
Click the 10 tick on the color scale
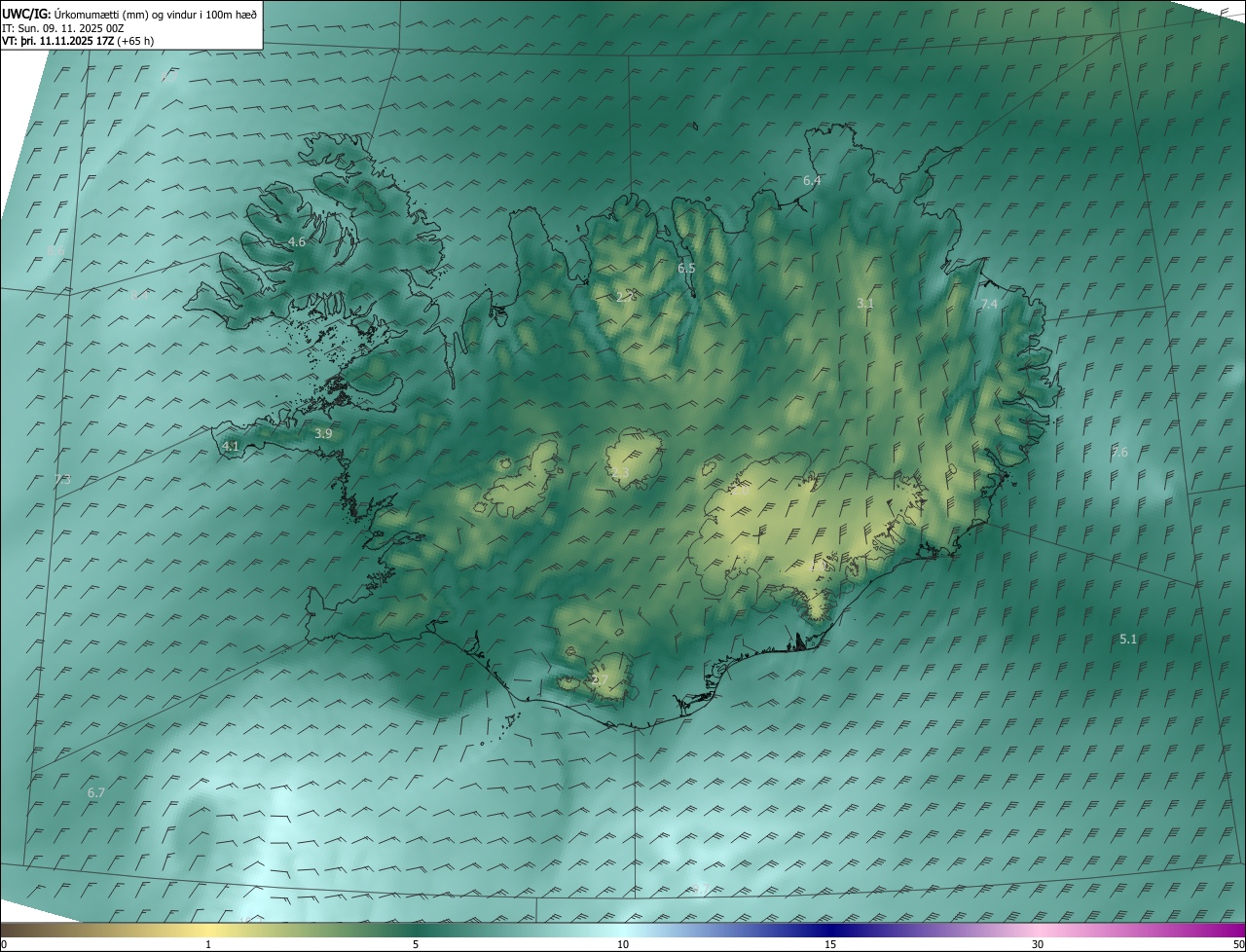(623, 944)
